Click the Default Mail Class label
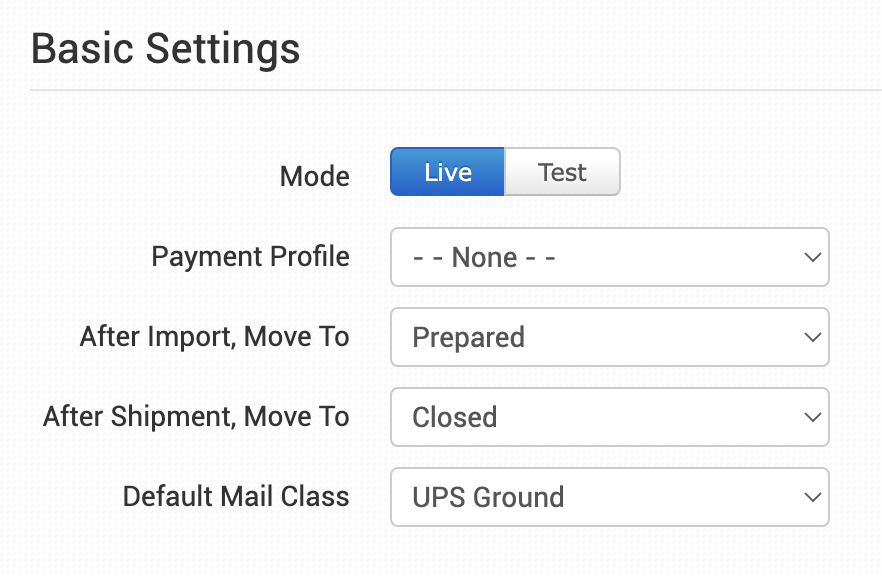Image resolution: width=882 pixels, height=576 pixels. click(x=236, y=497)
